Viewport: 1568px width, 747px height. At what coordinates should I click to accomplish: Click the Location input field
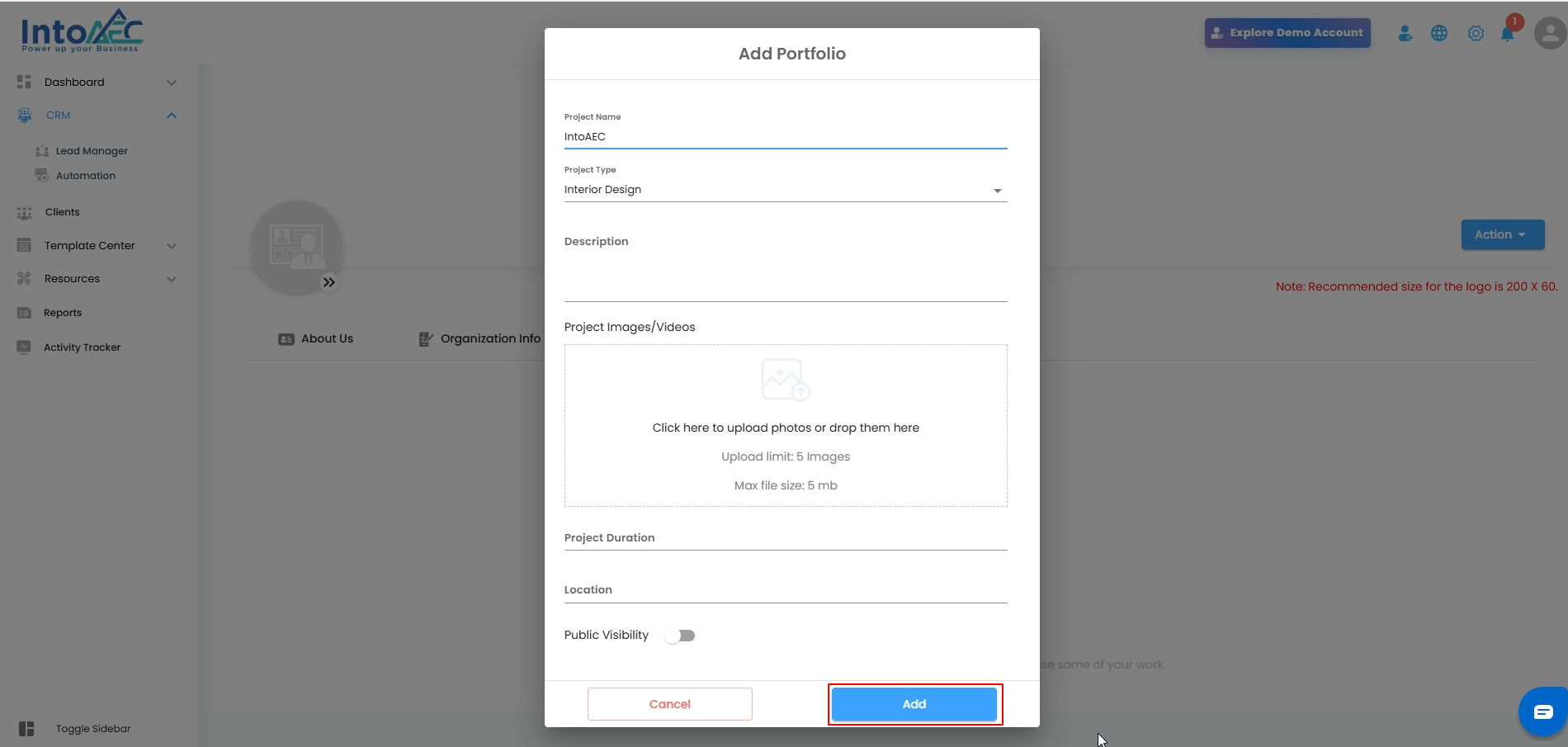785,590
